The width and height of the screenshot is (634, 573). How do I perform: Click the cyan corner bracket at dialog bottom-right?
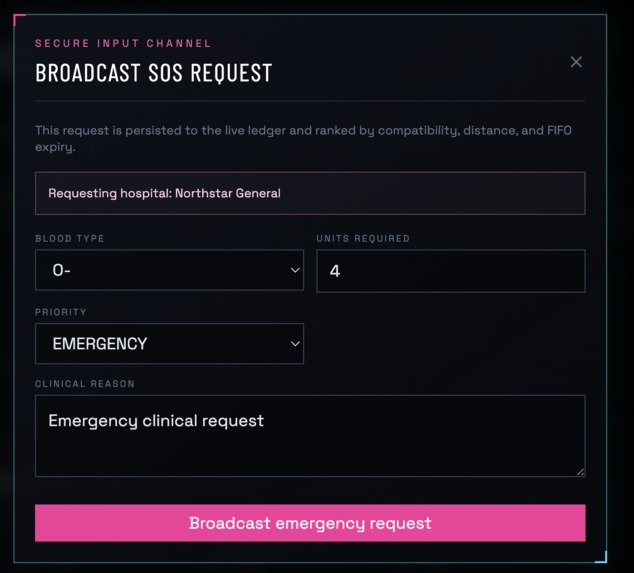tap(601, 557)
